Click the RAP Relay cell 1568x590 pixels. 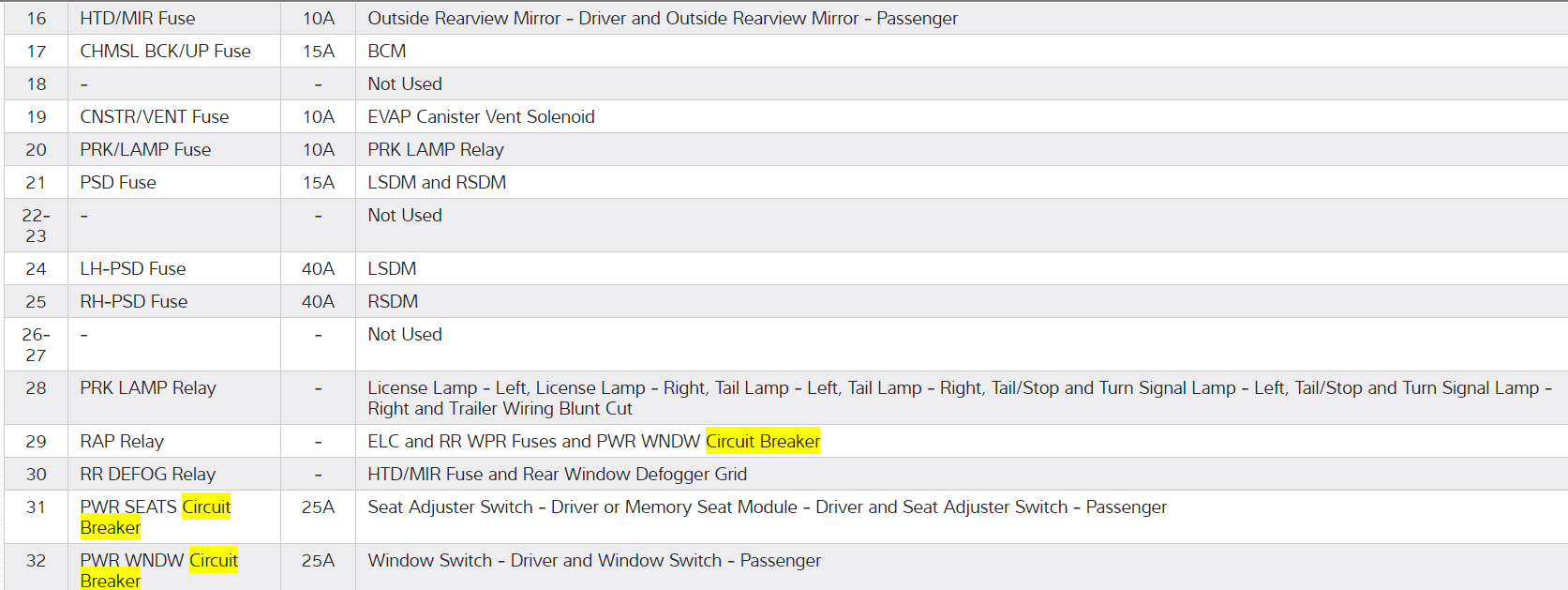point(122,442)
